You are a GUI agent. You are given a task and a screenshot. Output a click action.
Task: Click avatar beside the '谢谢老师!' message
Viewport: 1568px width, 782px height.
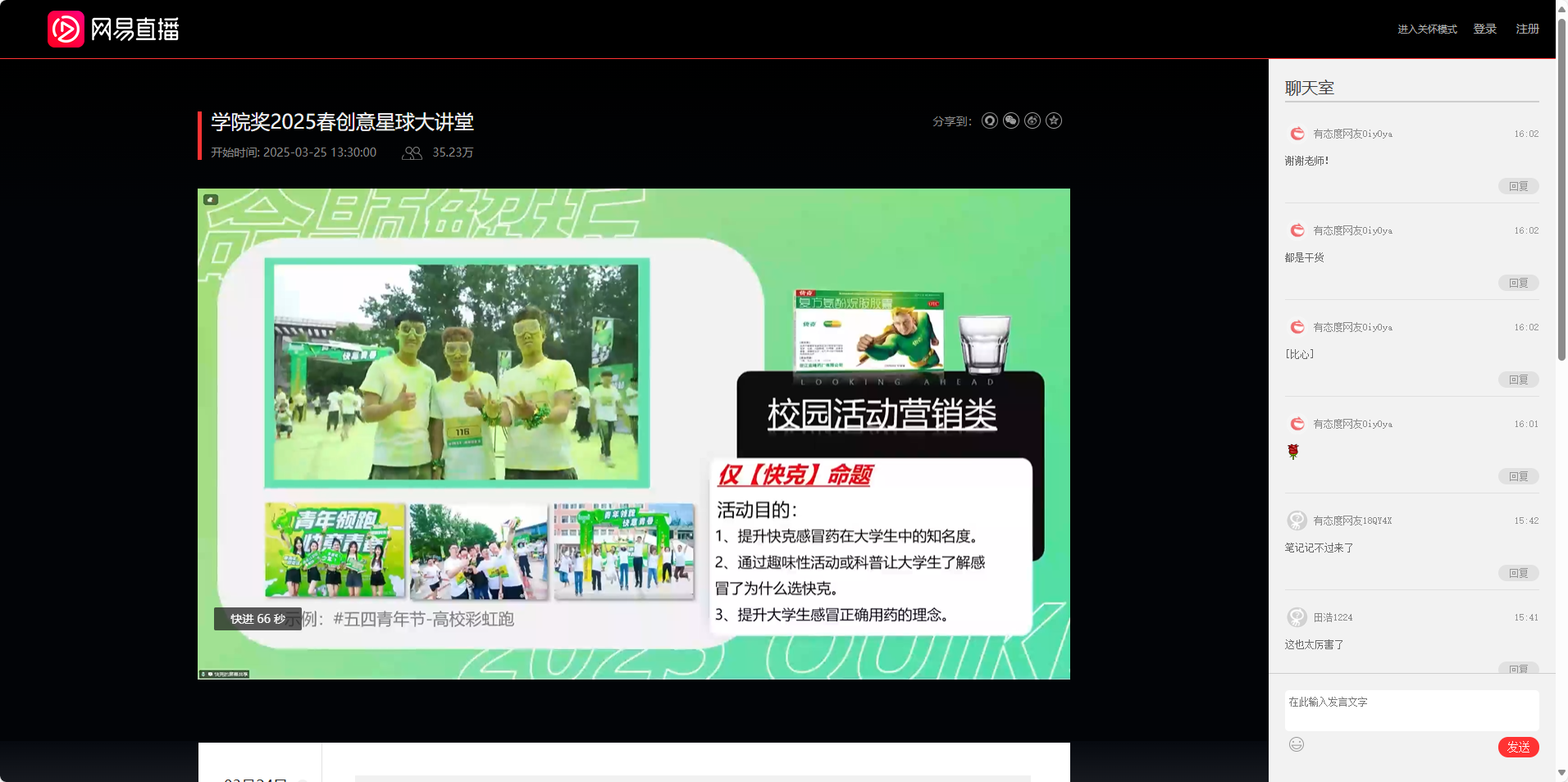coord(1297,134)
